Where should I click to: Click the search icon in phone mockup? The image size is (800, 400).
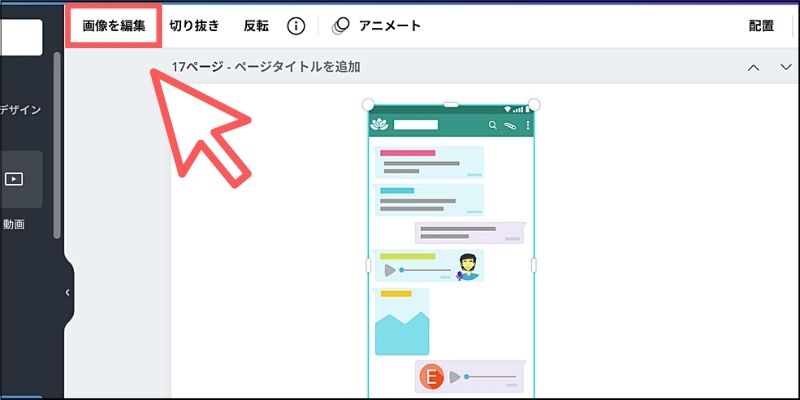492,125
